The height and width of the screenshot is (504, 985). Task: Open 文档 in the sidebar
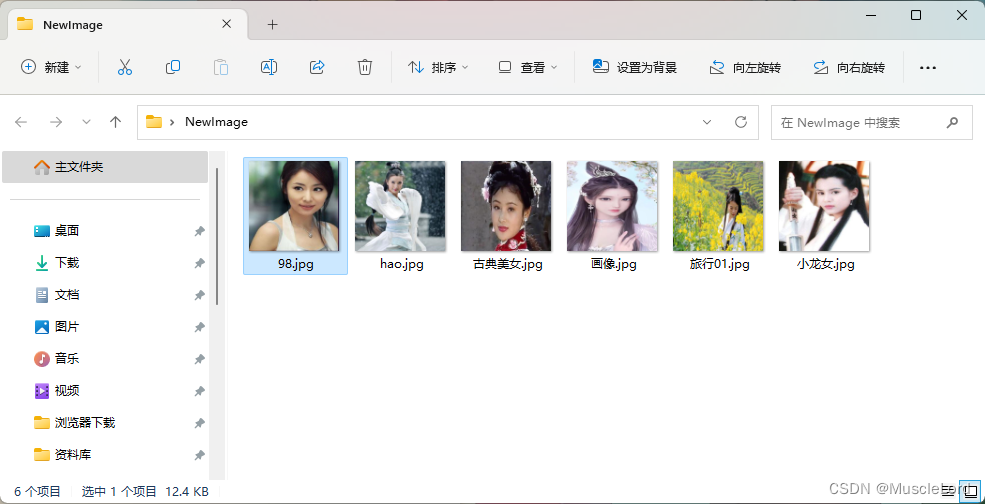(x=67, y=295)
